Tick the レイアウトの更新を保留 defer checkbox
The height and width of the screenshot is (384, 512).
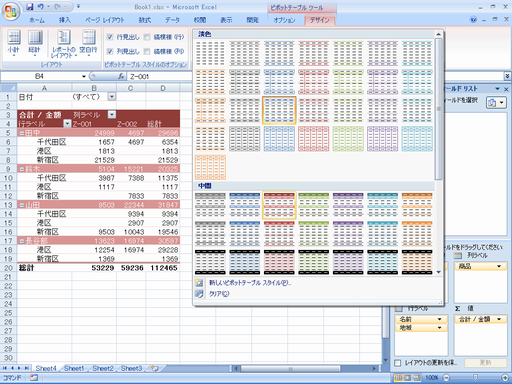[x=398, y=363]
